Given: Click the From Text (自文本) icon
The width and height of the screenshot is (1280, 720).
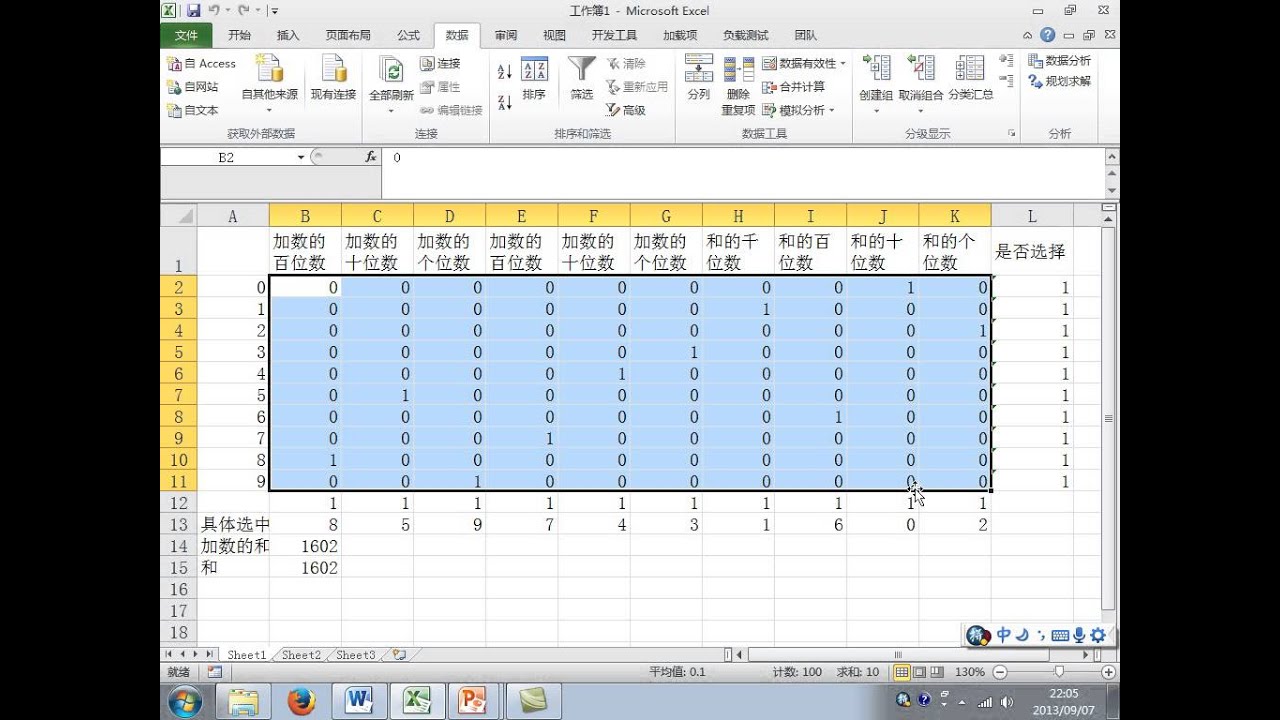Looking at the screenshot, I should 174,110.
